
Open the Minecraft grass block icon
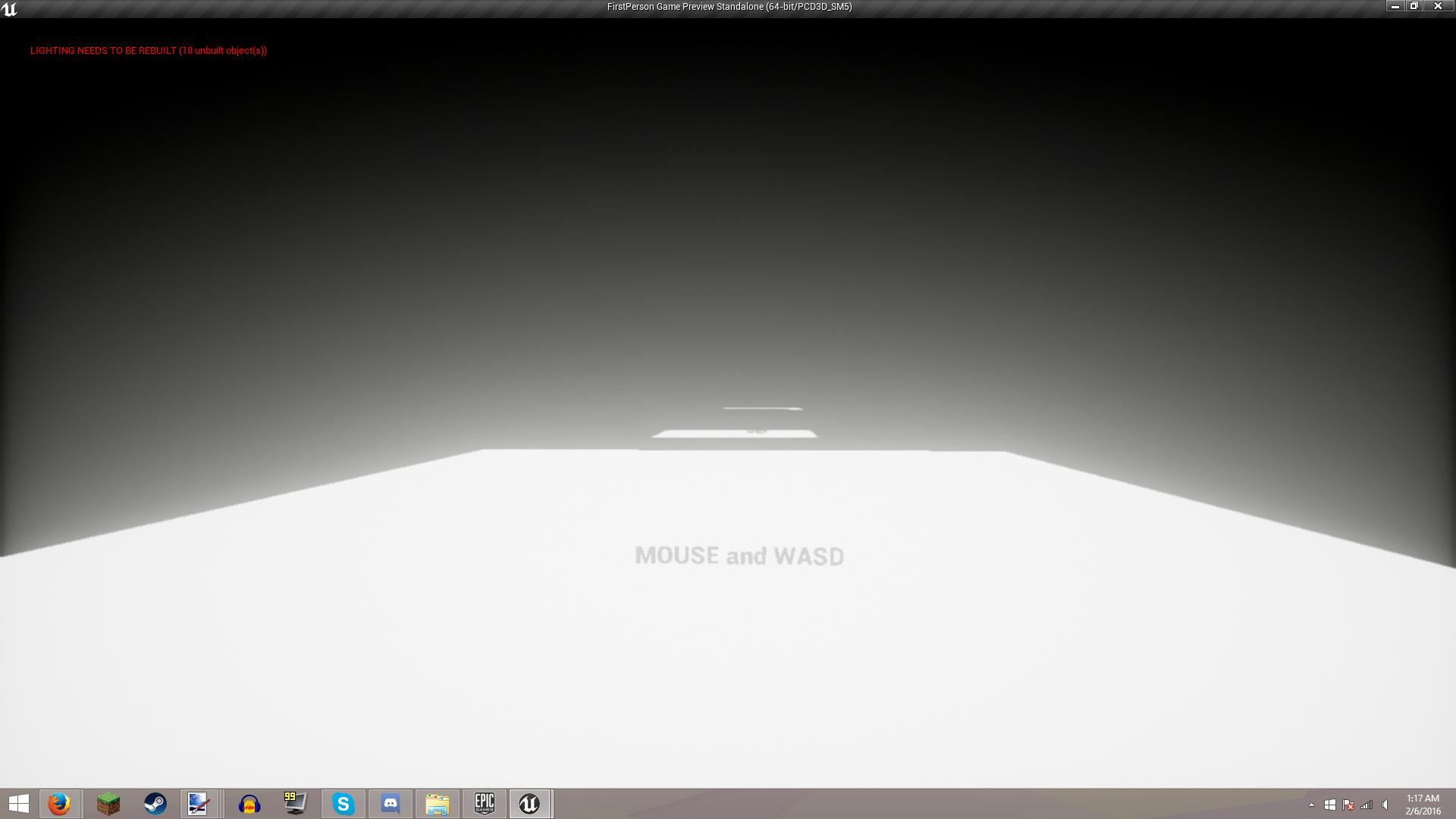tap(108, 803)
